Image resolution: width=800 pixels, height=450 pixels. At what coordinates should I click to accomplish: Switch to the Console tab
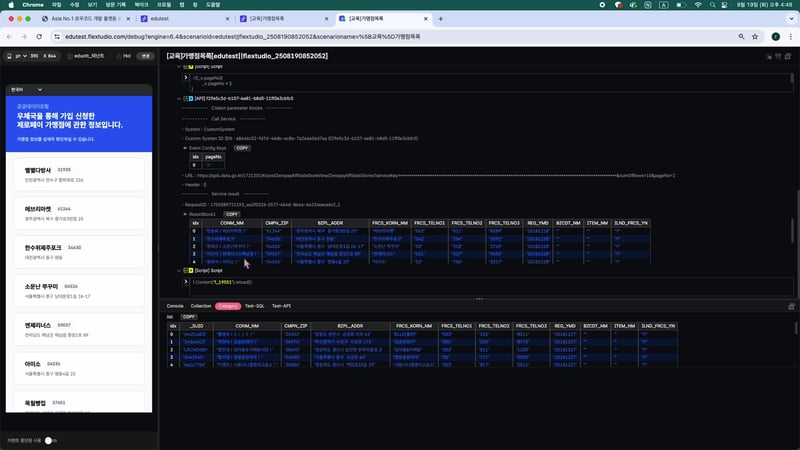click(174, 305)
